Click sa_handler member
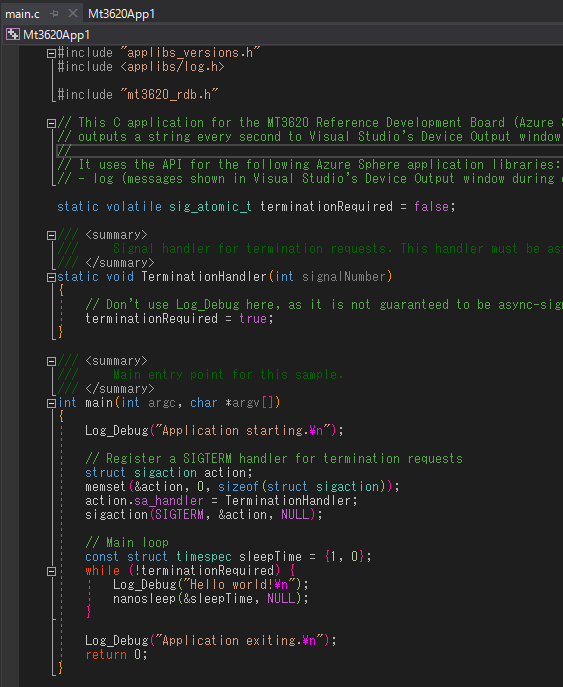Screen dimensions: 563x687 [169, 501]
